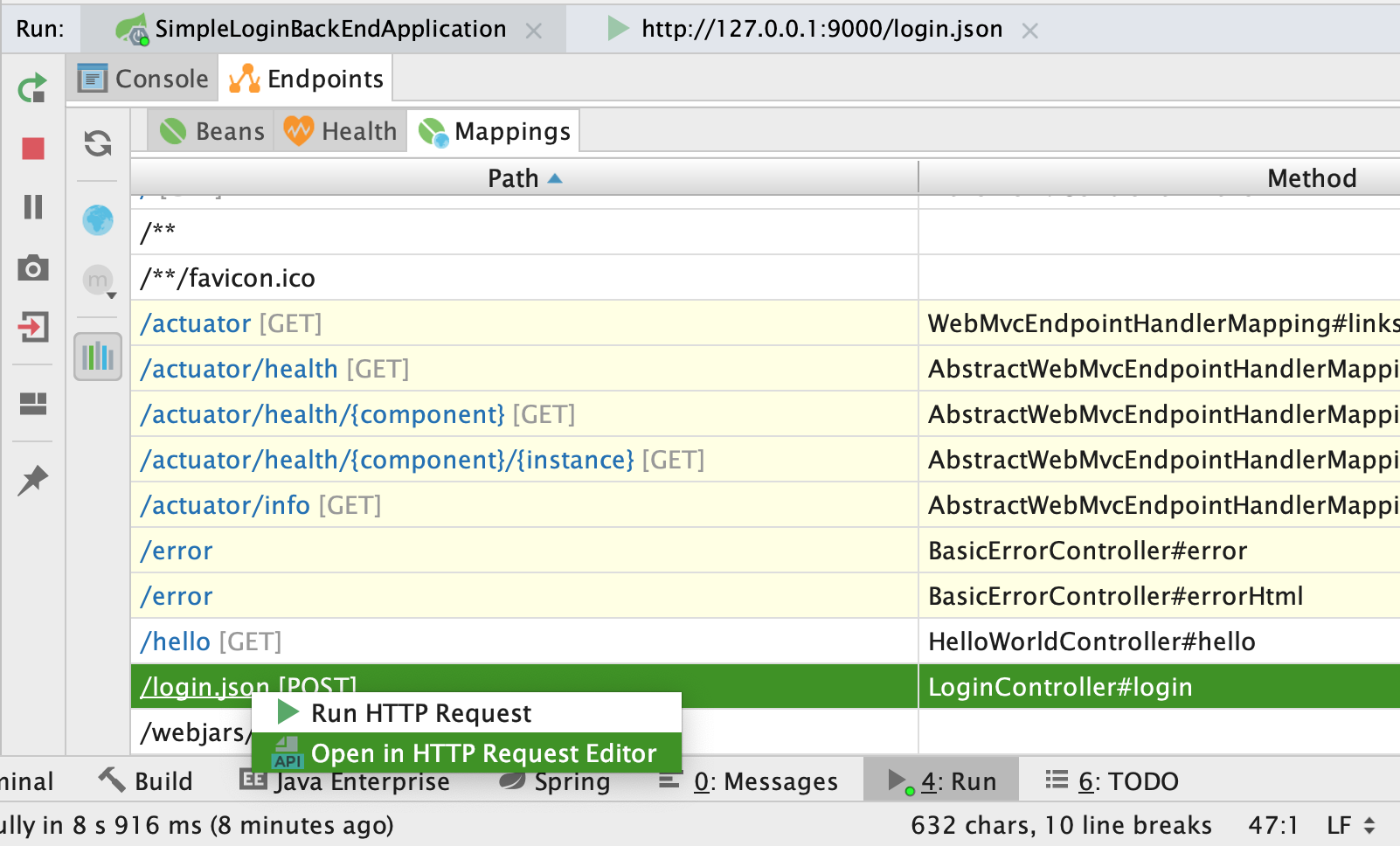This screenshot has width=1400, height=846.
Task: Open the Health tab
Action: click(x=342, y=131)
